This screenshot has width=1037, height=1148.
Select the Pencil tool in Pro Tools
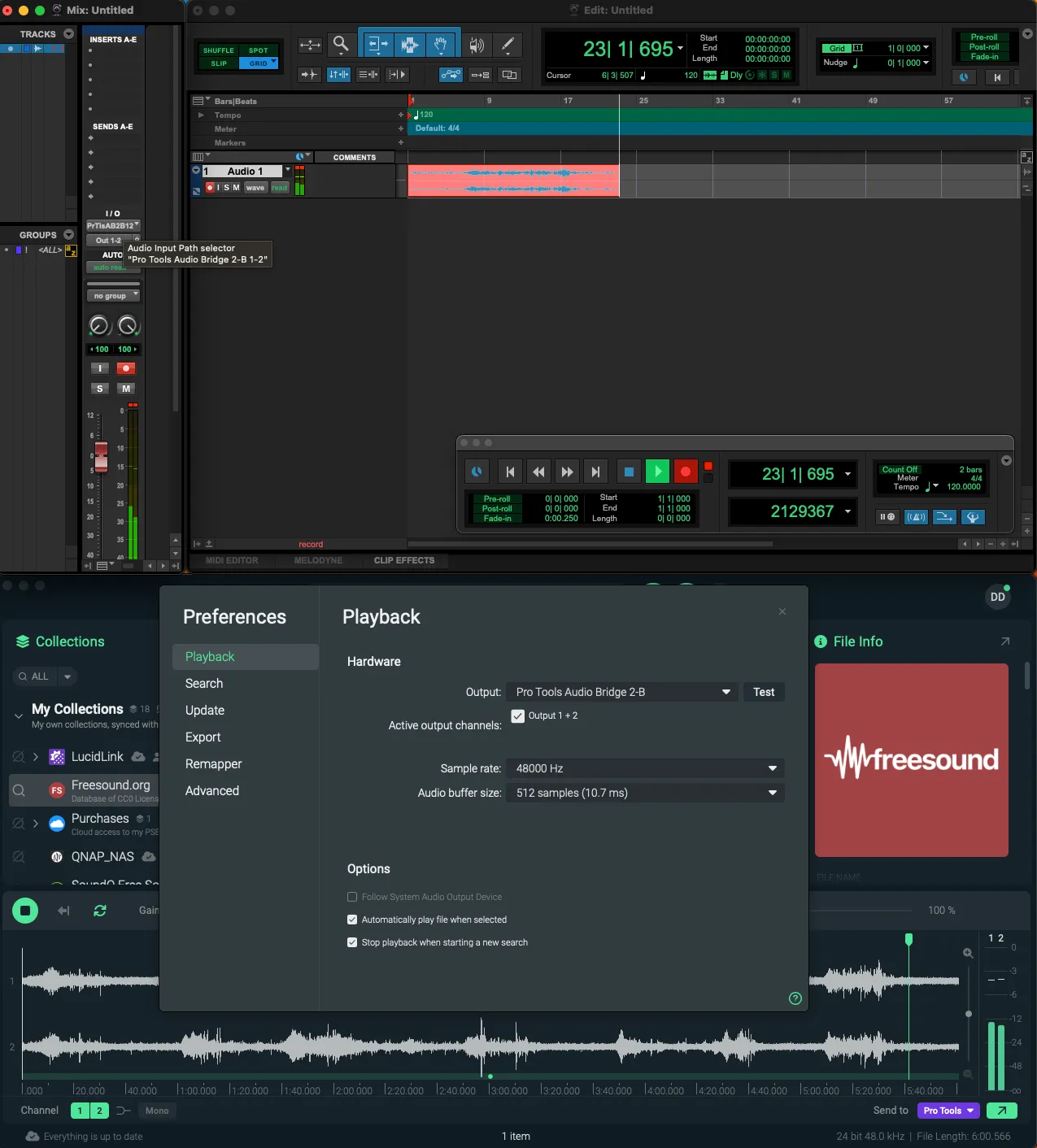pos(508,45)
